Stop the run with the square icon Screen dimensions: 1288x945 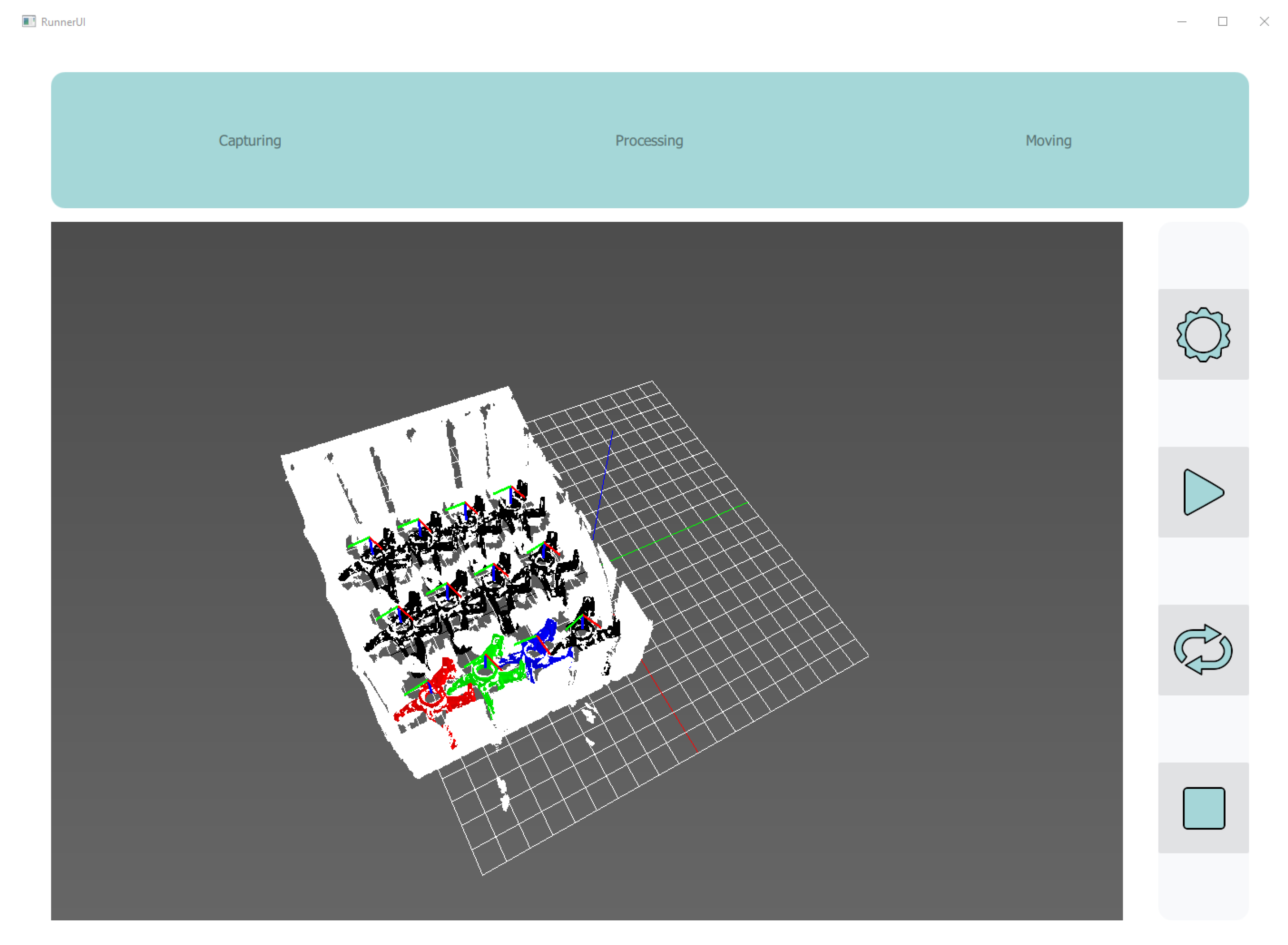click(x=1203, y=808)
